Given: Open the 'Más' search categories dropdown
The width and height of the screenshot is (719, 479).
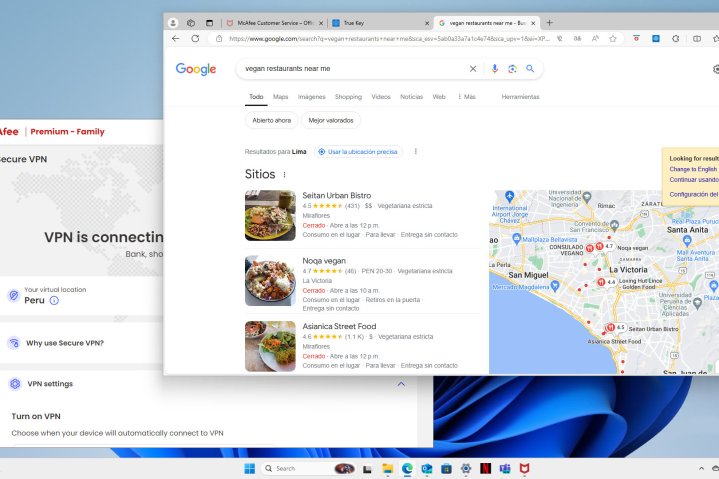Looking at the screenshot, I should 466,97.
